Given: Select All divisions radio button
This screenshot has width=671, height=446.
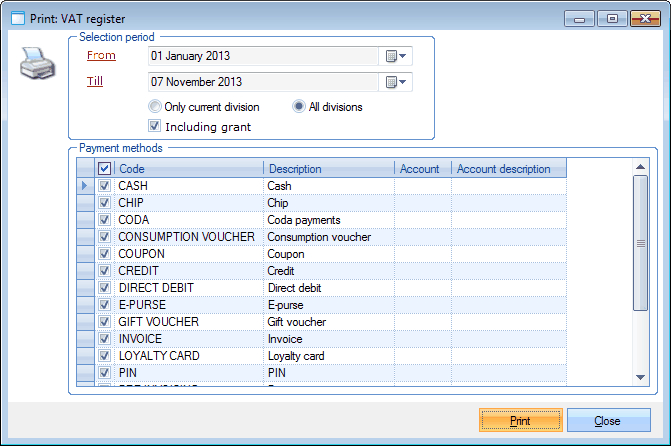Looking at the screenshot, I should click(299, 107).
